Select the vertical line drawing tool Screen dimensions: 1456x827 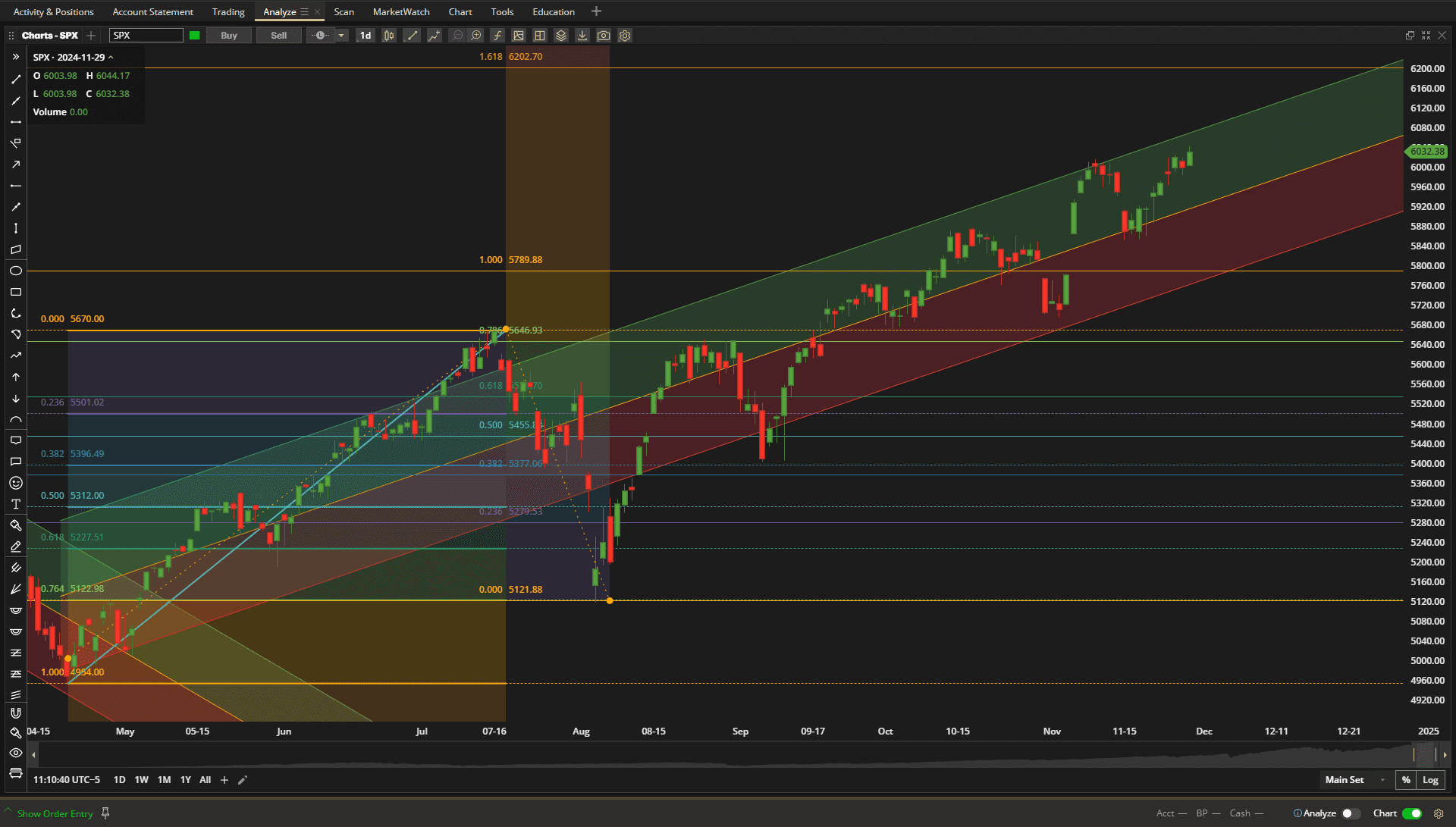point(15,227)
